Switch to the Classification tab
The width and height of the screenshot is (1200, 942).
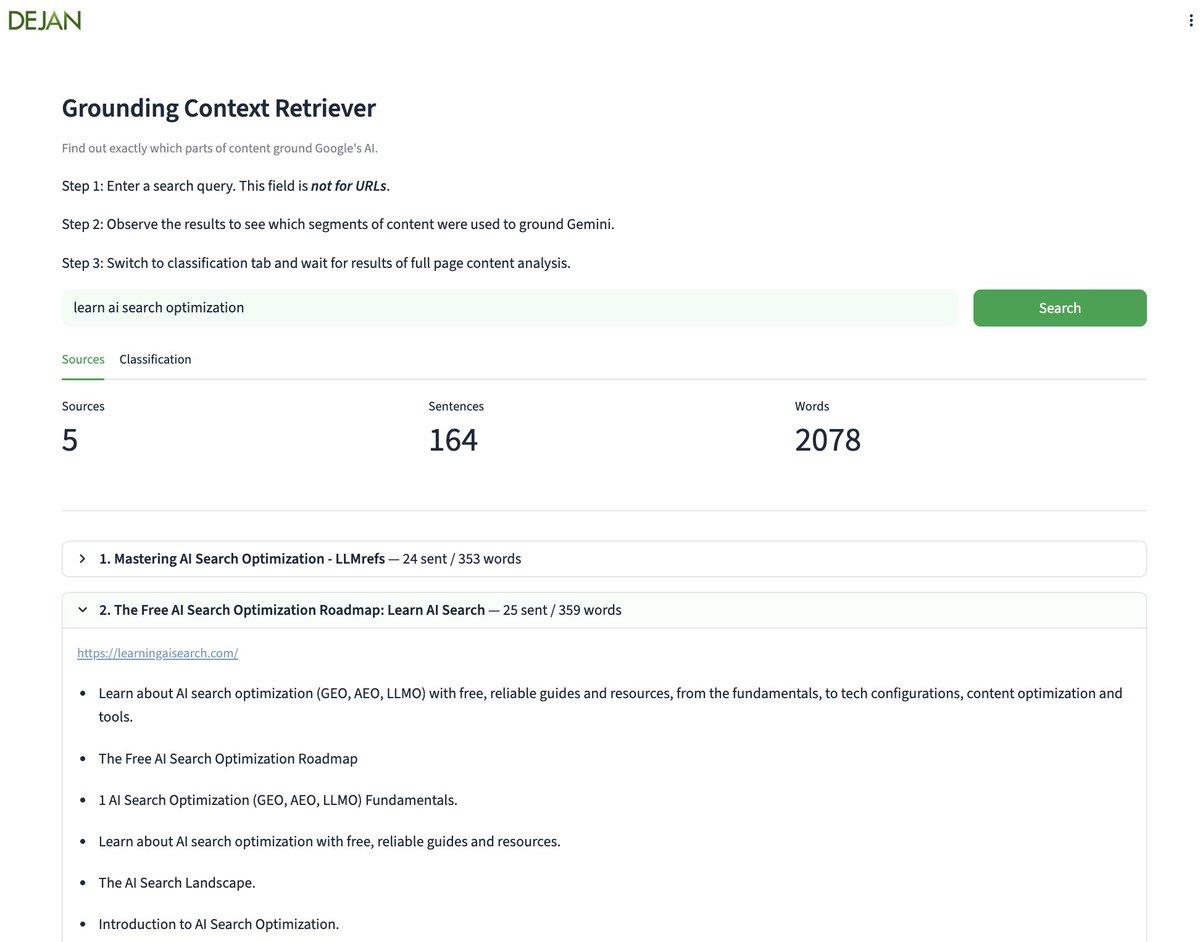pos(155,359)
